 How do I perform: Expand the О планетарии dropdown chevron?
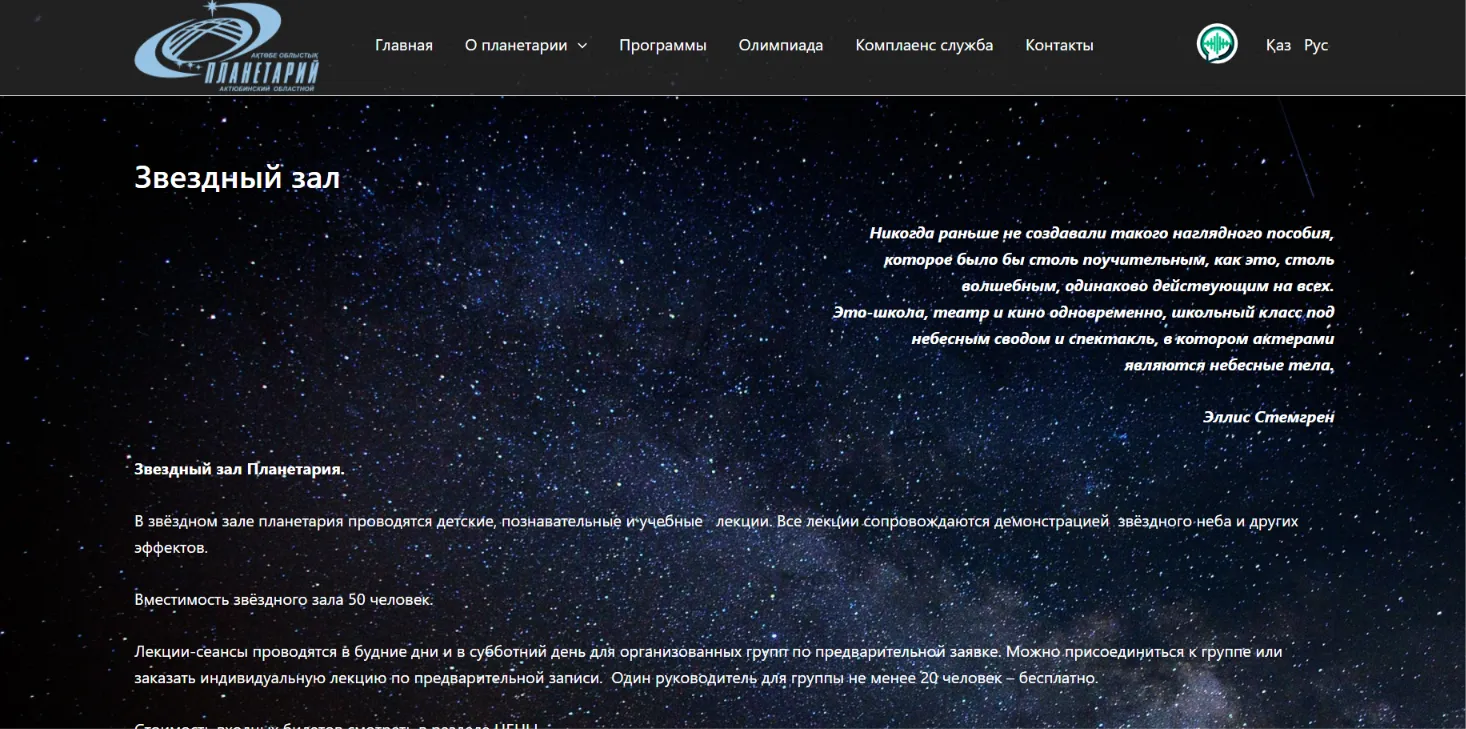(582, 45)
